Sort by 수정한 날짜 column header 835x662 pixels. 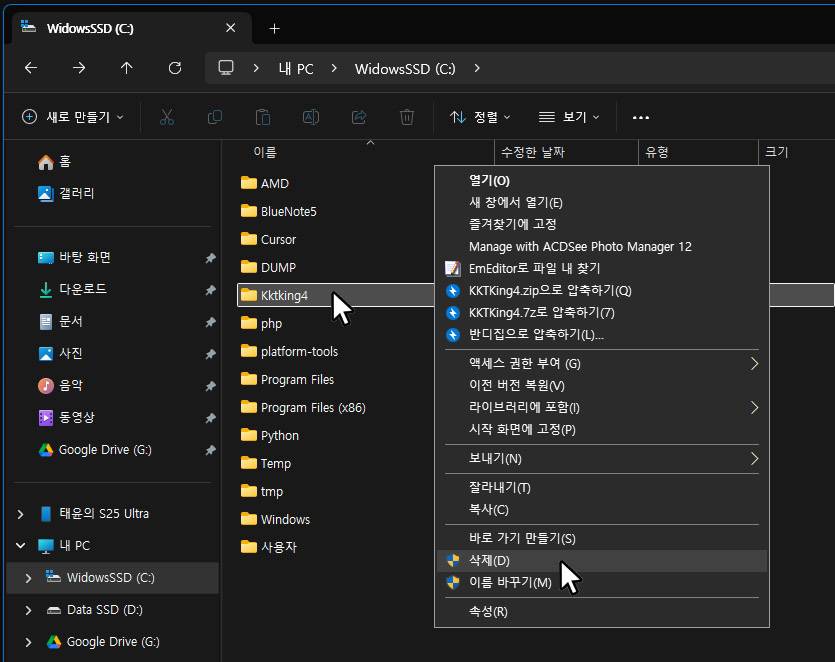pyautogui.click(x=533, y=152)
